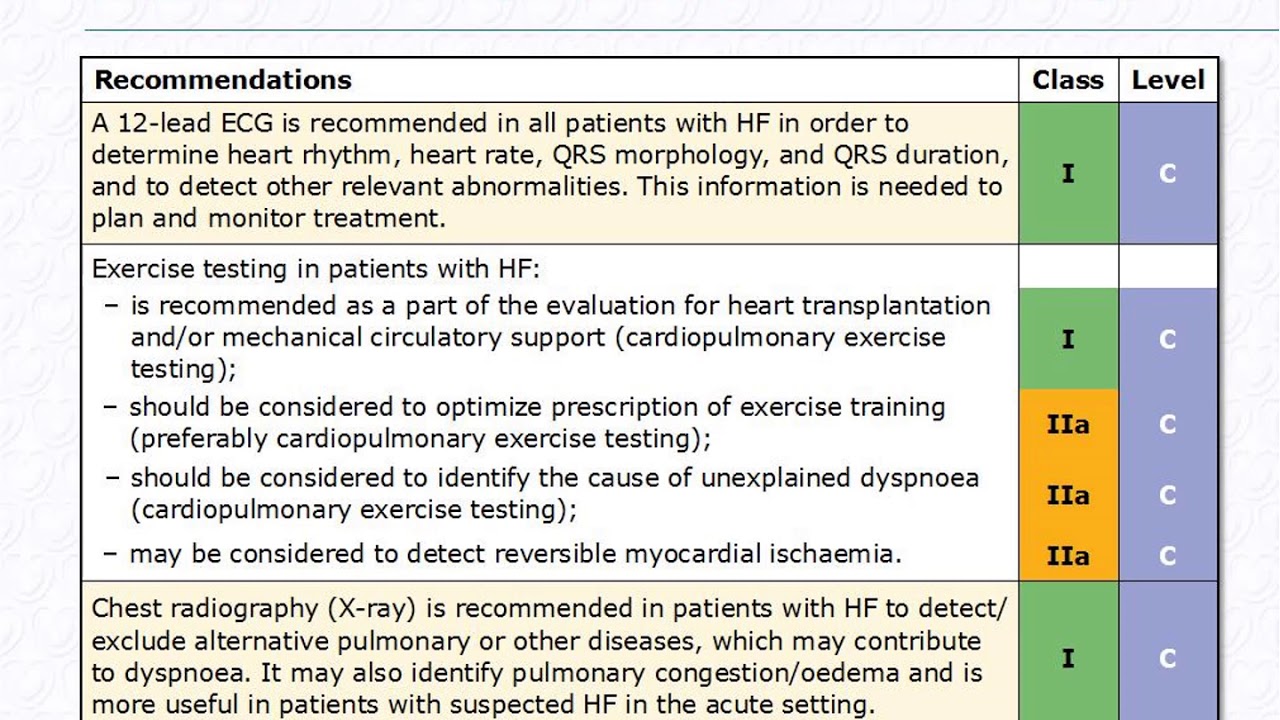Click Level C cell for chest radiography
1280x720 pixels.
pos(1168,658)
